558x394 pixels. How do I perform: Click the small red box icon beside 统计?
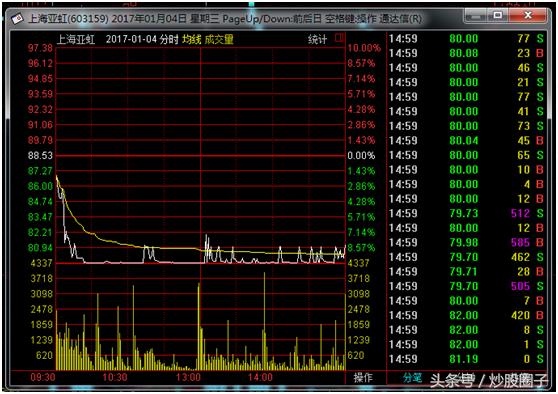pos(340,38)
